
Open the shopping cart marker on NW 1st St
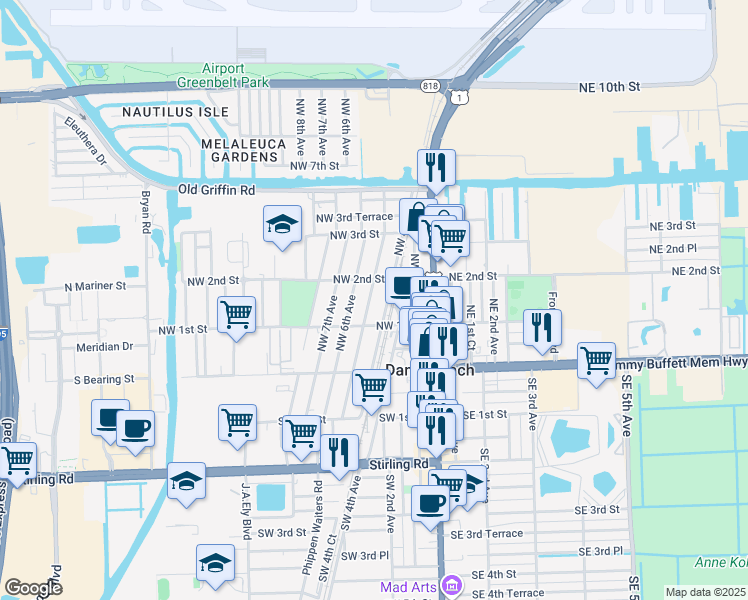(x=236, y=315)
